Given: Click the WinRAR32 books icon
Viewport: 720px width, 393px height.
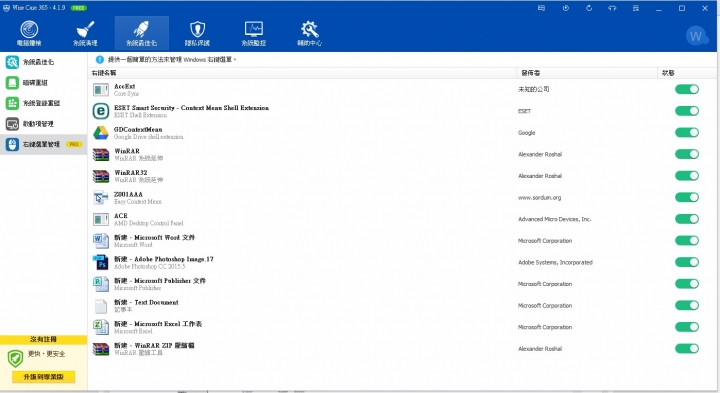Looking at the screenshot, I should click(101, 176).
